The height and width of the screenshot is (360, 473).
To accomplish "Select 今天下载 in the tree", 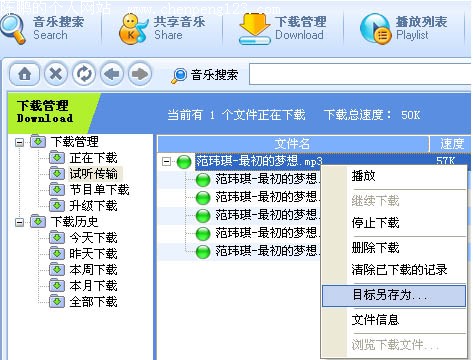I will coord(94,238).
